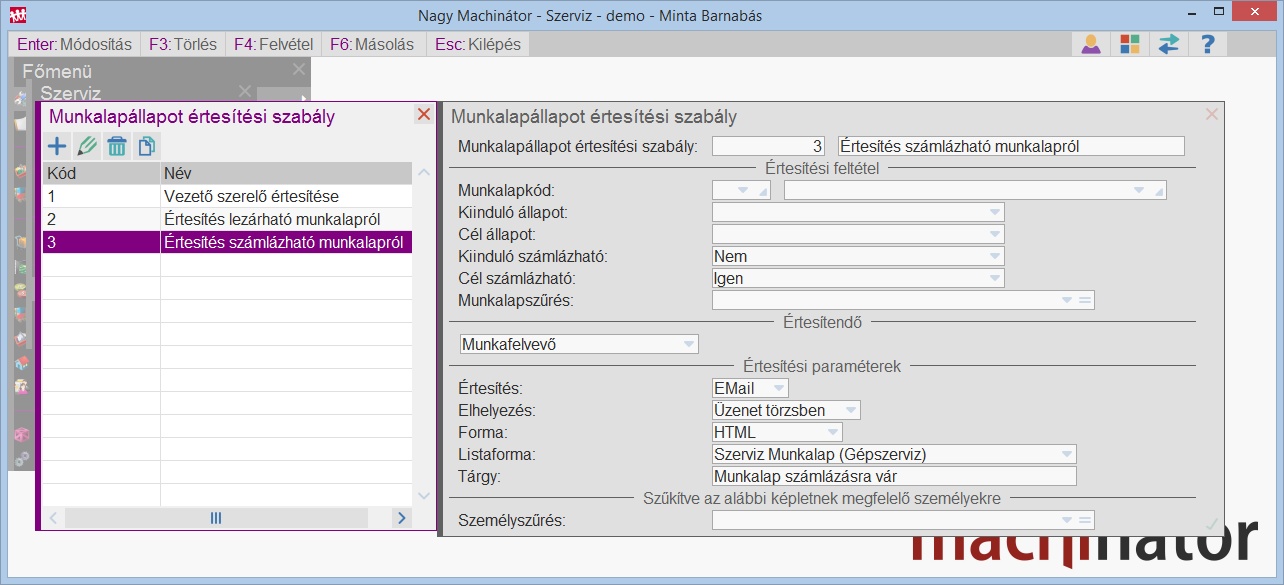
Task: Click the Tárgy subject text field
Action: tap(893, 476)
